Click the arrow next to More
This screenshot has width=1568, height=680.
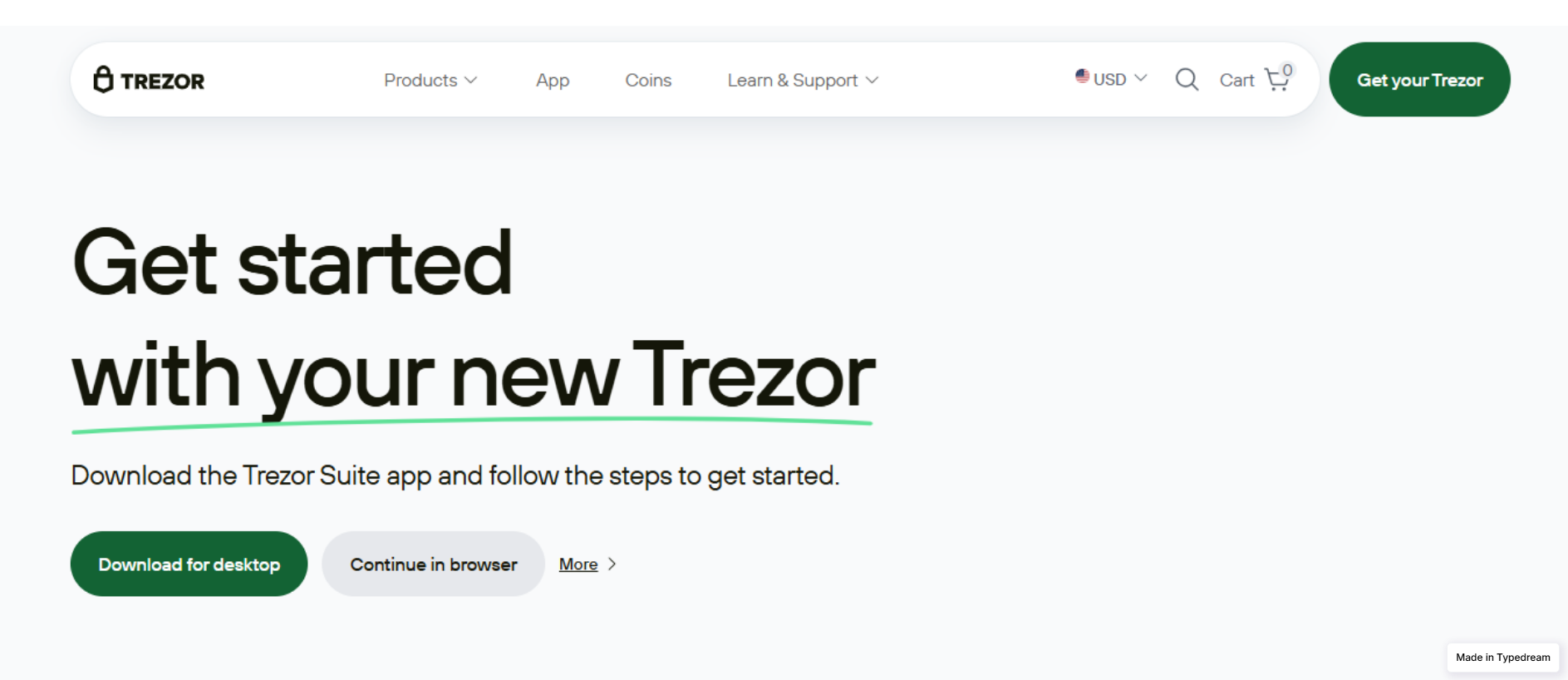[612, 564]
